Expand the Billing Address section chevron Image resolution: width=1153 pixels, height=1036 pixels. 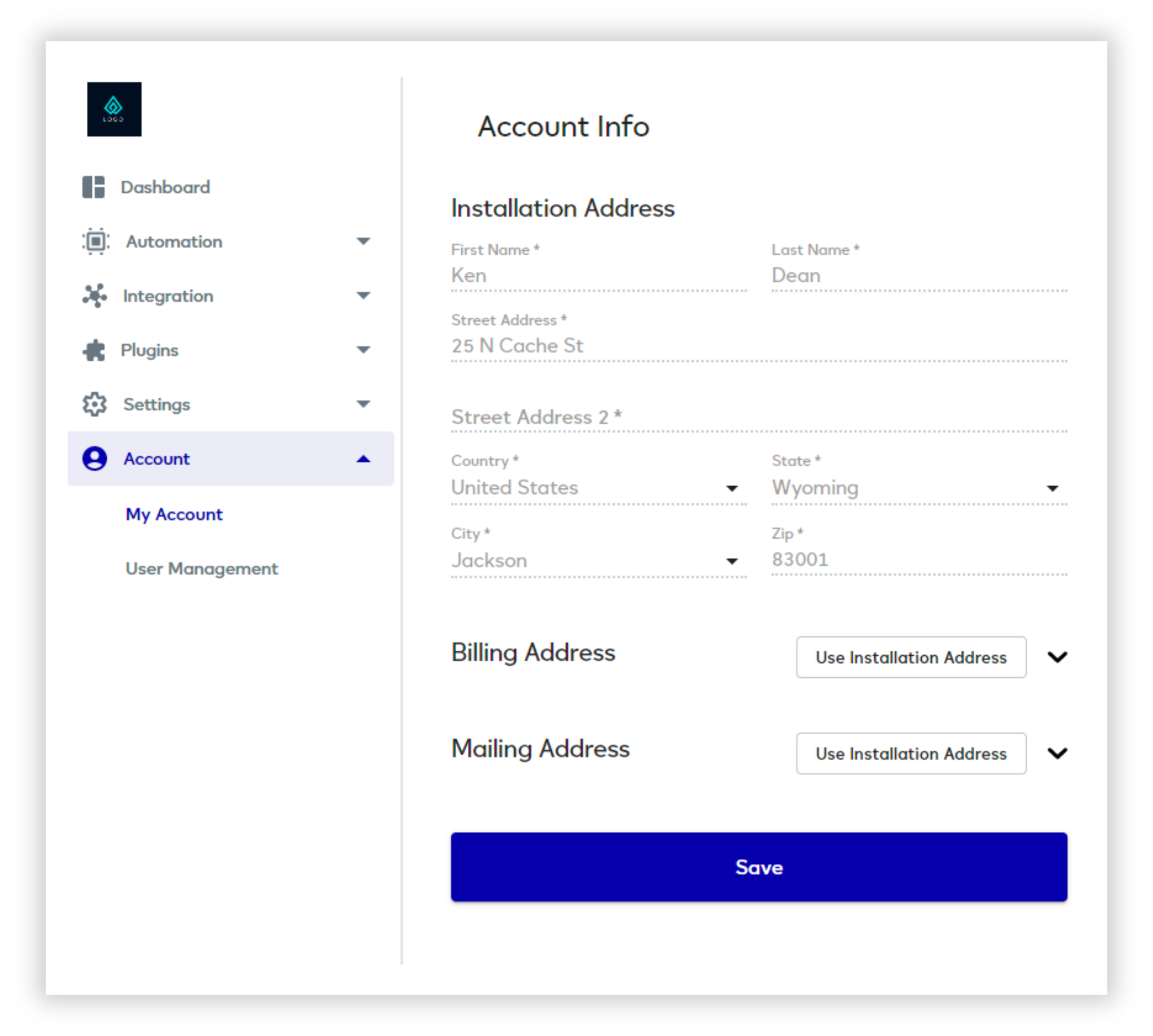pos(1058,657)
